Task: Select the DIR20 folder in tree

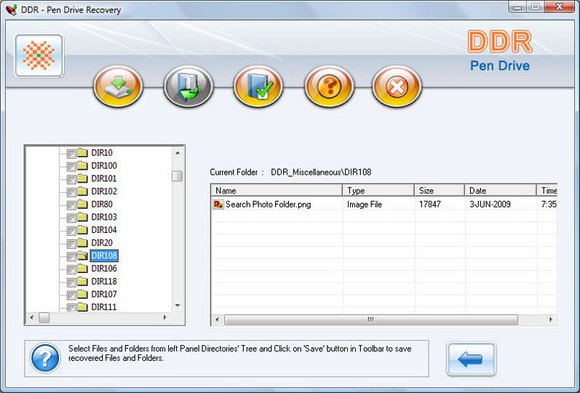Action: tap(102, 243)
